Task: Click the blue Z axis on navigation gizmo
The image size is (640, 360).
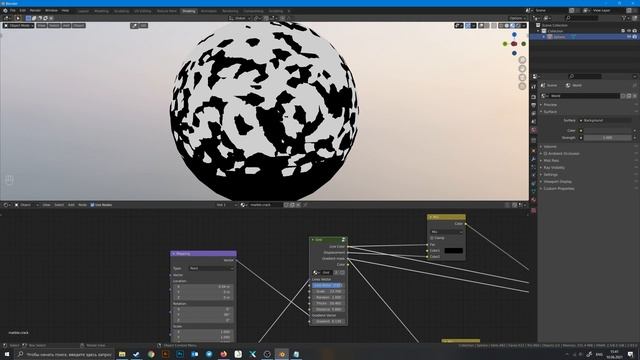Action: pyautogui.click(x=514, y=35)
